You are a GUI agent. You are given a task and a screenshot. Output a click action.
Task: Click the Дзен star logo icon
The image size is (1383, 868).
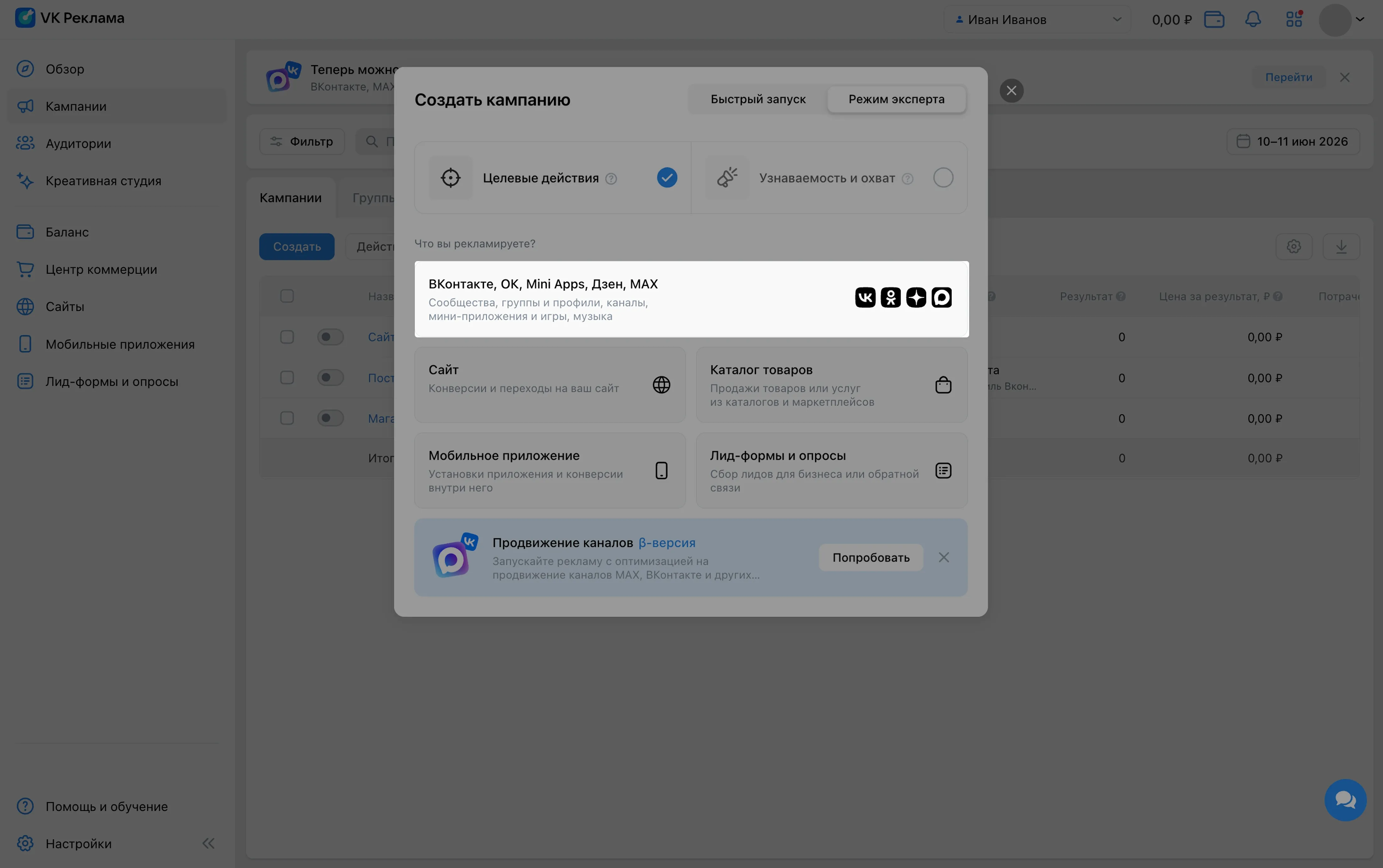tap(916, 298)
